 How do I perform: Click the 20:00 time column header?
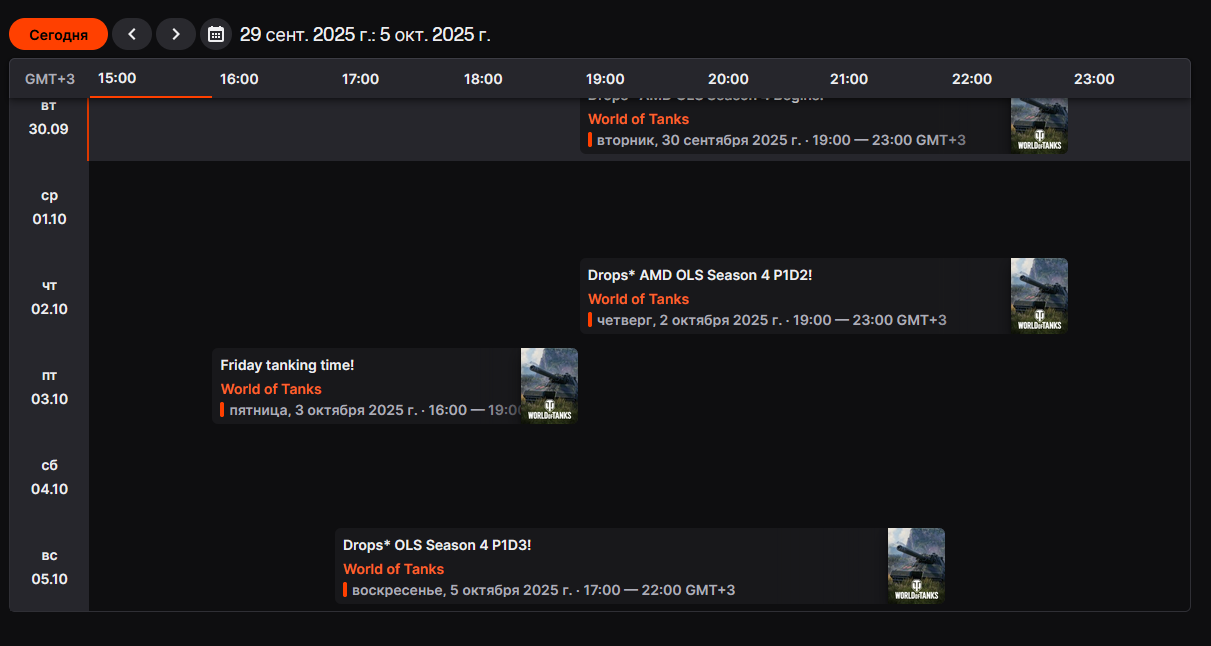[728, 79]
